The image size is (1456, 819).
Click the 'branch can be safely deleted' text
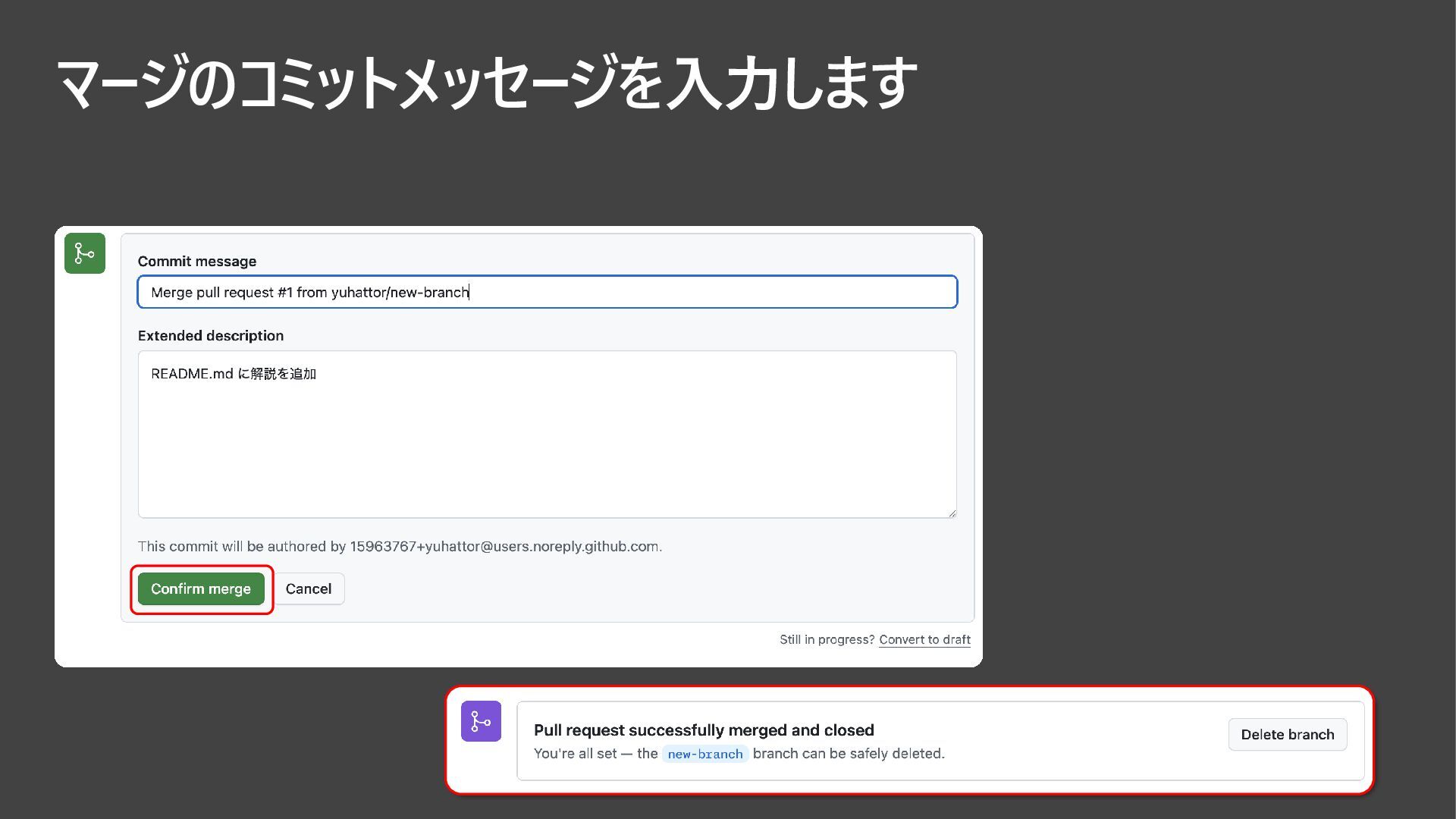[848, 754]
